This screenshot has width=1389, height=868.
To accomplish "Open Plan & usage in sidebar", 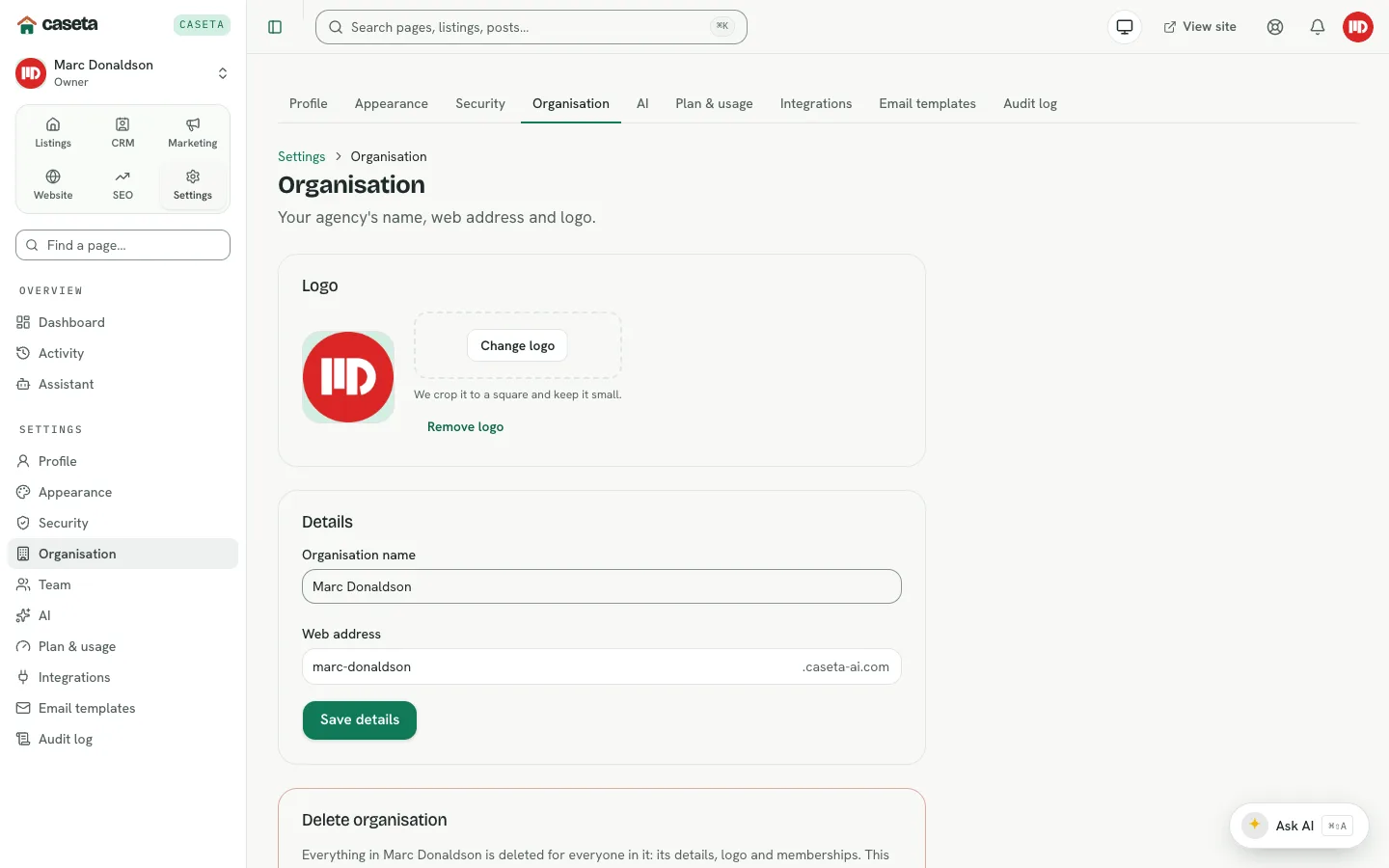I will click(x=123, y=646).
